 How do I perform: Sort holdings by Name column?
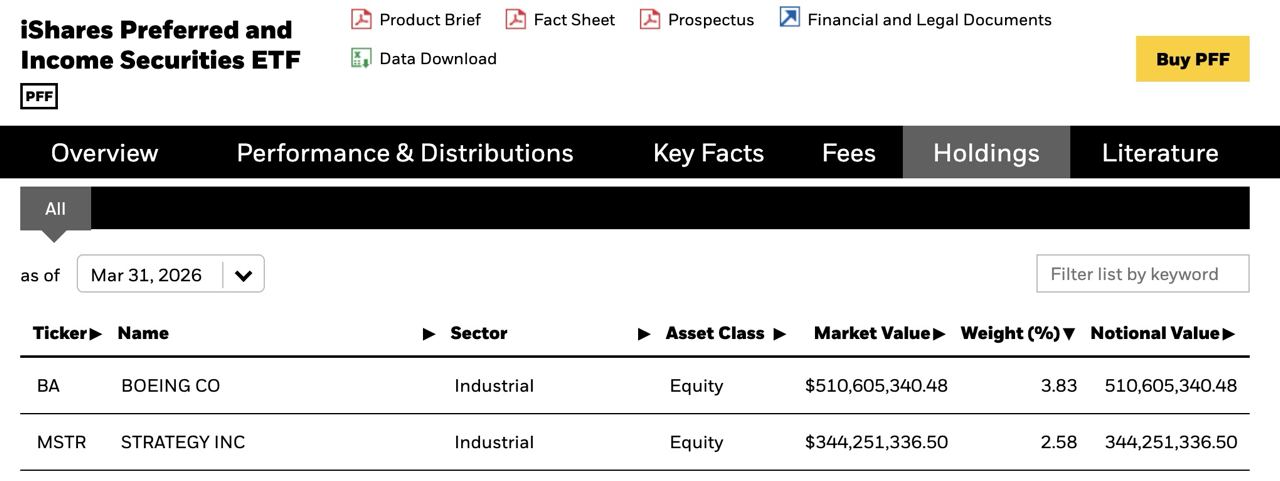tap(143, 334)
